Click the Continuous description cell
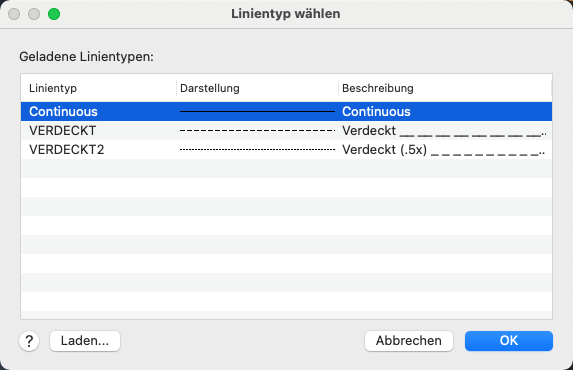The width and height of the screenshot is (573, 370). pyautogui.click(x=376, y=112)
